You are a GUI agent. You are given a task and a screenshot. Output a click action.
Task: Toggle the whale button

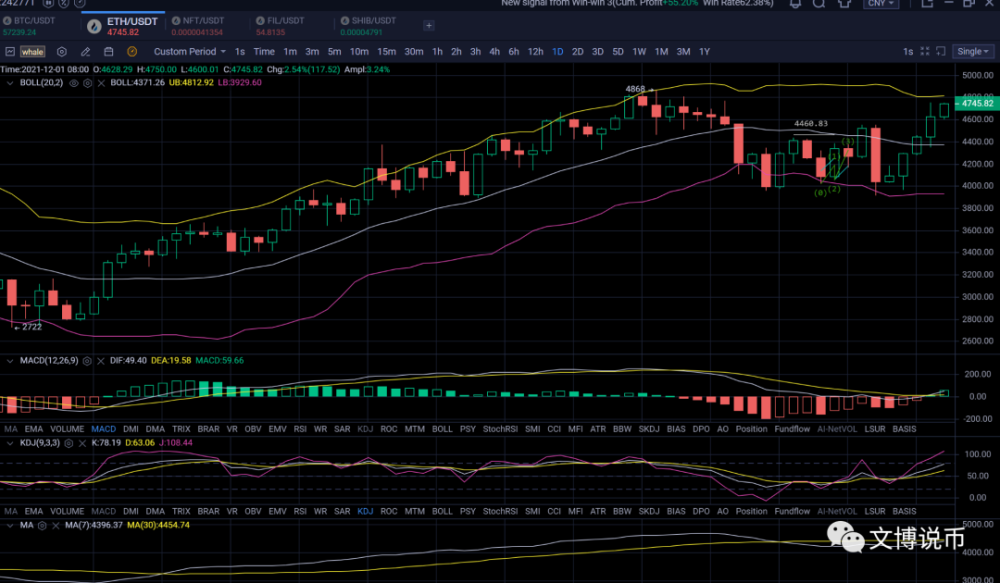33,52
